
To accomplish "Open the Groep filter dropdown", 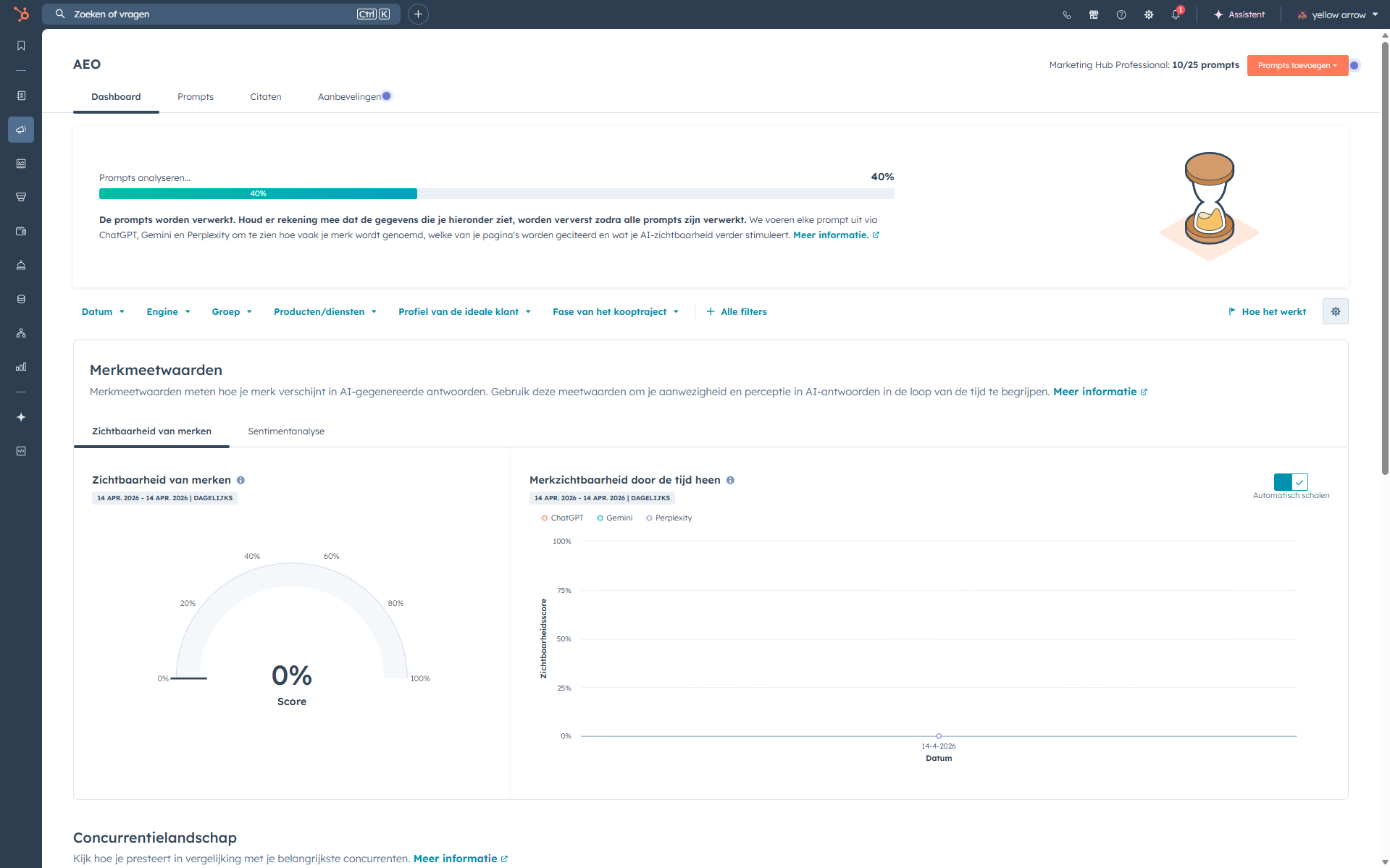I will click(x=232, y=311).
